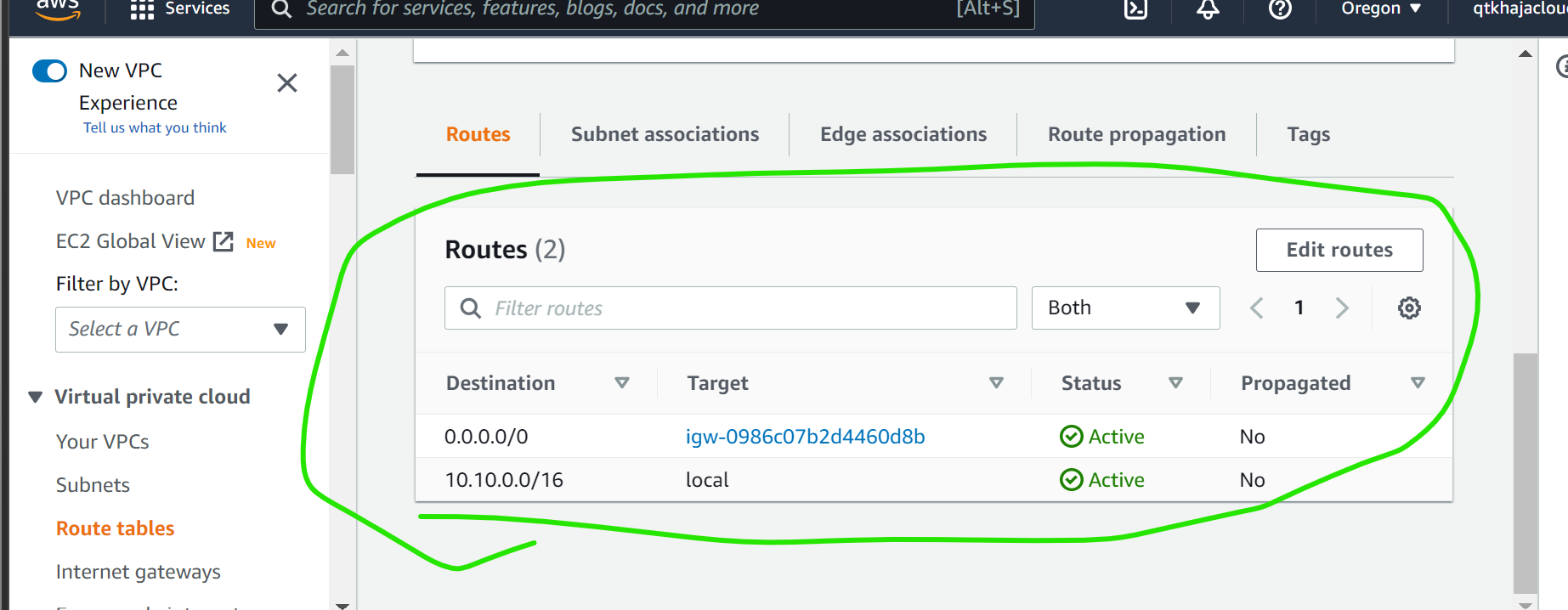Switch to the Routes tab

click(478, 134)
